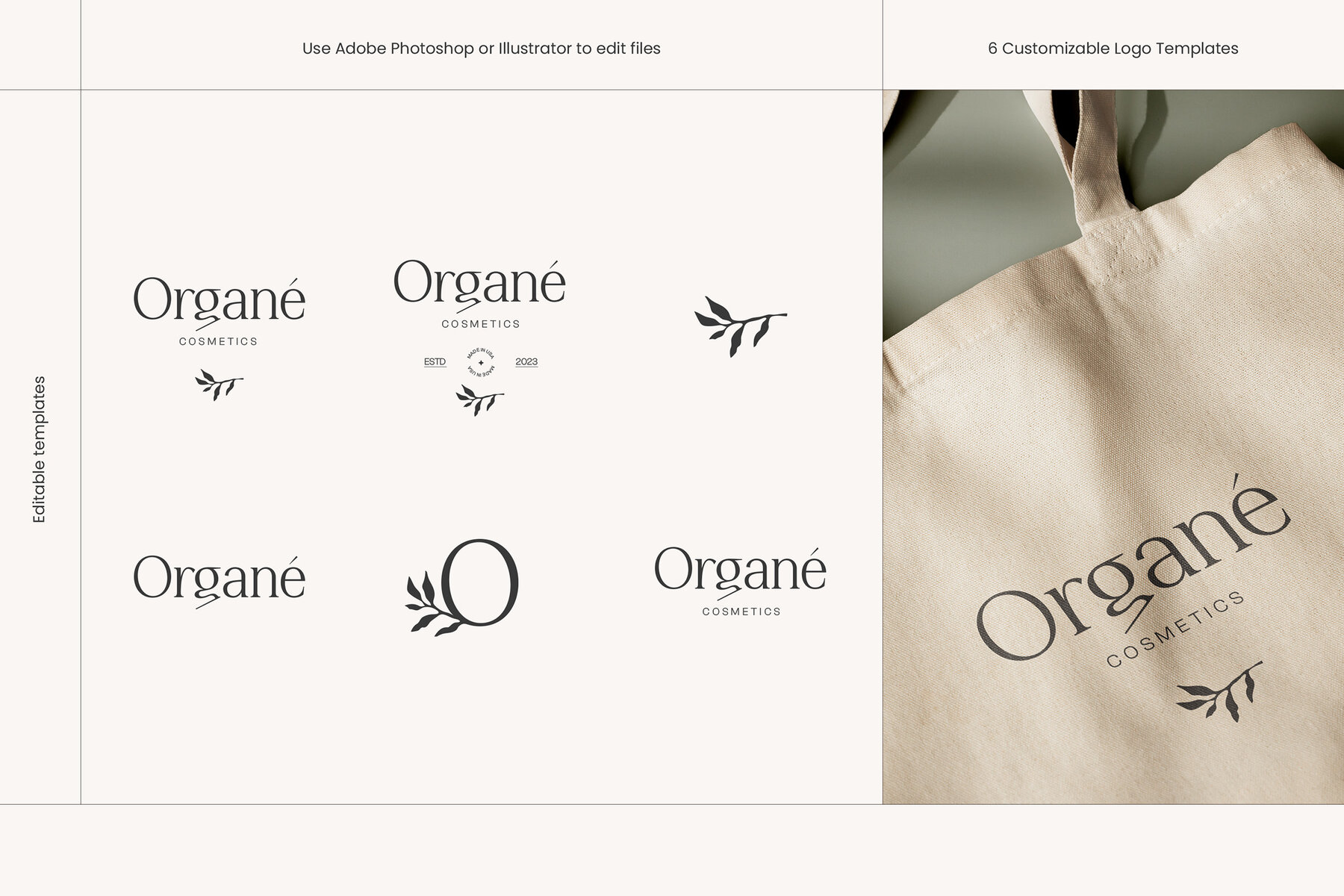Click the '6 Customizable Logo Templates' heading
The image size is (1344, 896).
(1113, 49)
